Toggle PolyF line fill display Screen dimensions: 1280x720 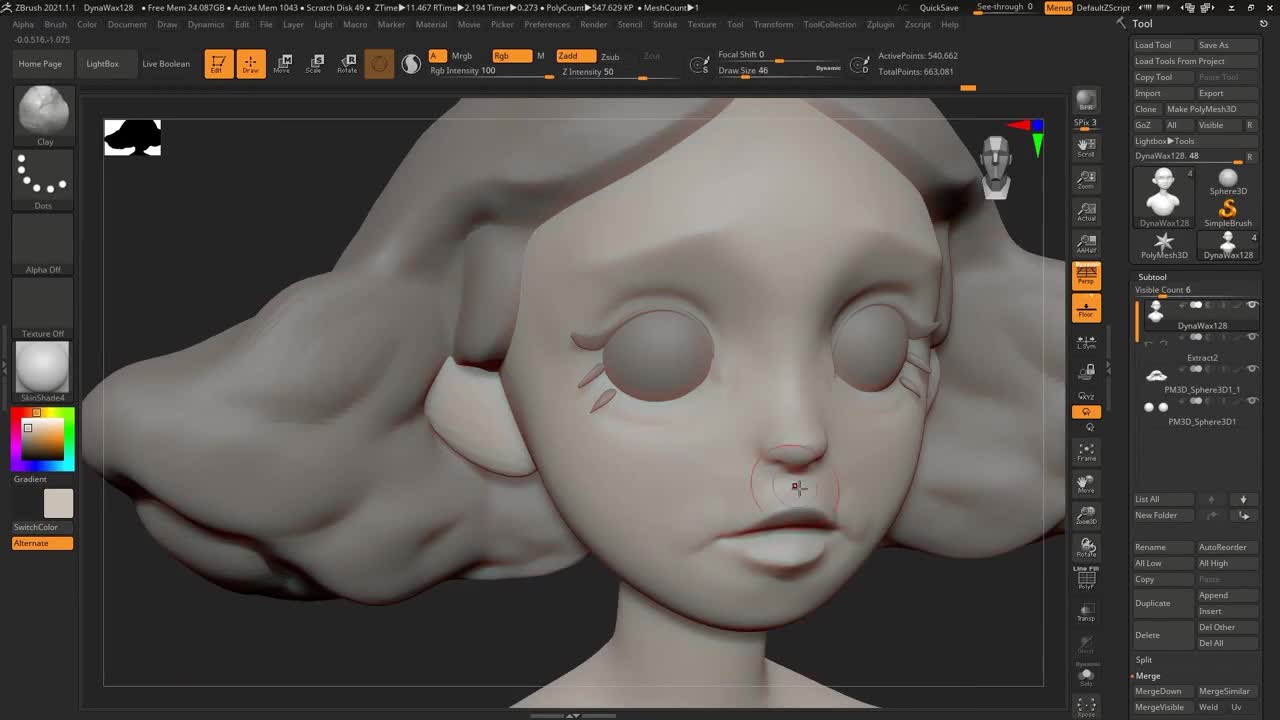pos(1086,579)
